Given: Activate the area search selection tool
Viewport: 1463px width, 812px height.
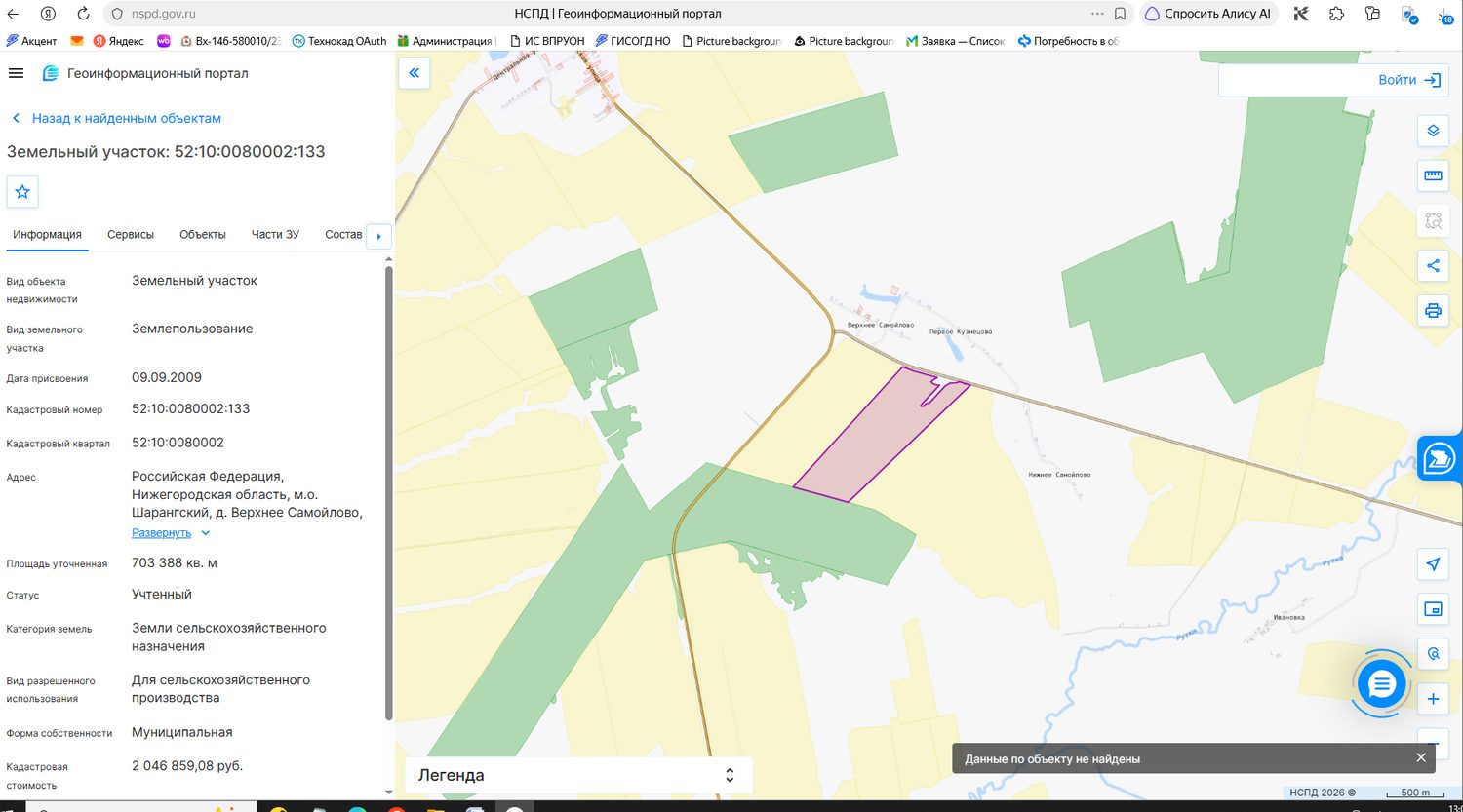Looking at the screenshot, I should pos(1433,220).
